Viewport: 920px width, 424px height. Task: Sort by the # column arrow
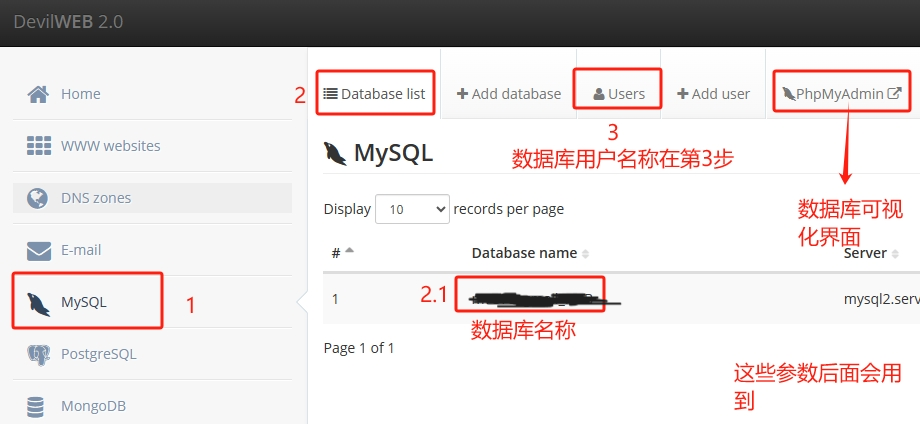[350, 250]
